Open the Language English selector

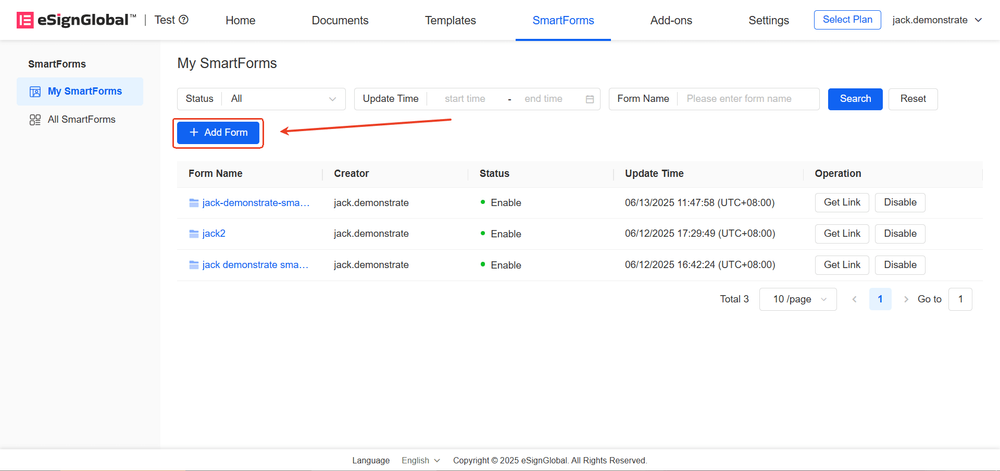421,461
